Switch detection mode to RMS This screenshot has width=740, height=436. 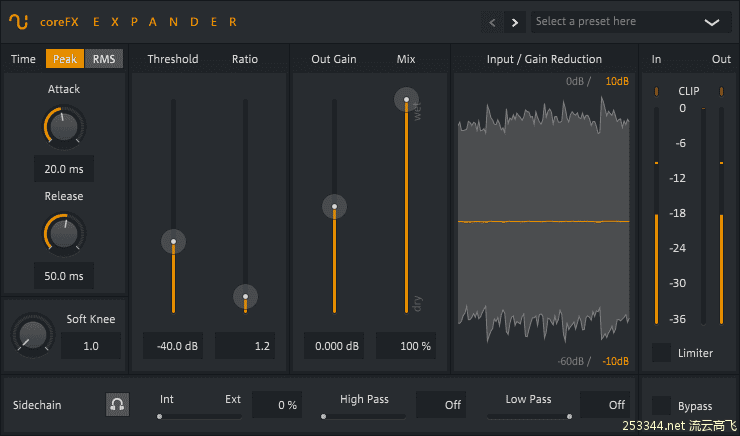click(104, 59)
